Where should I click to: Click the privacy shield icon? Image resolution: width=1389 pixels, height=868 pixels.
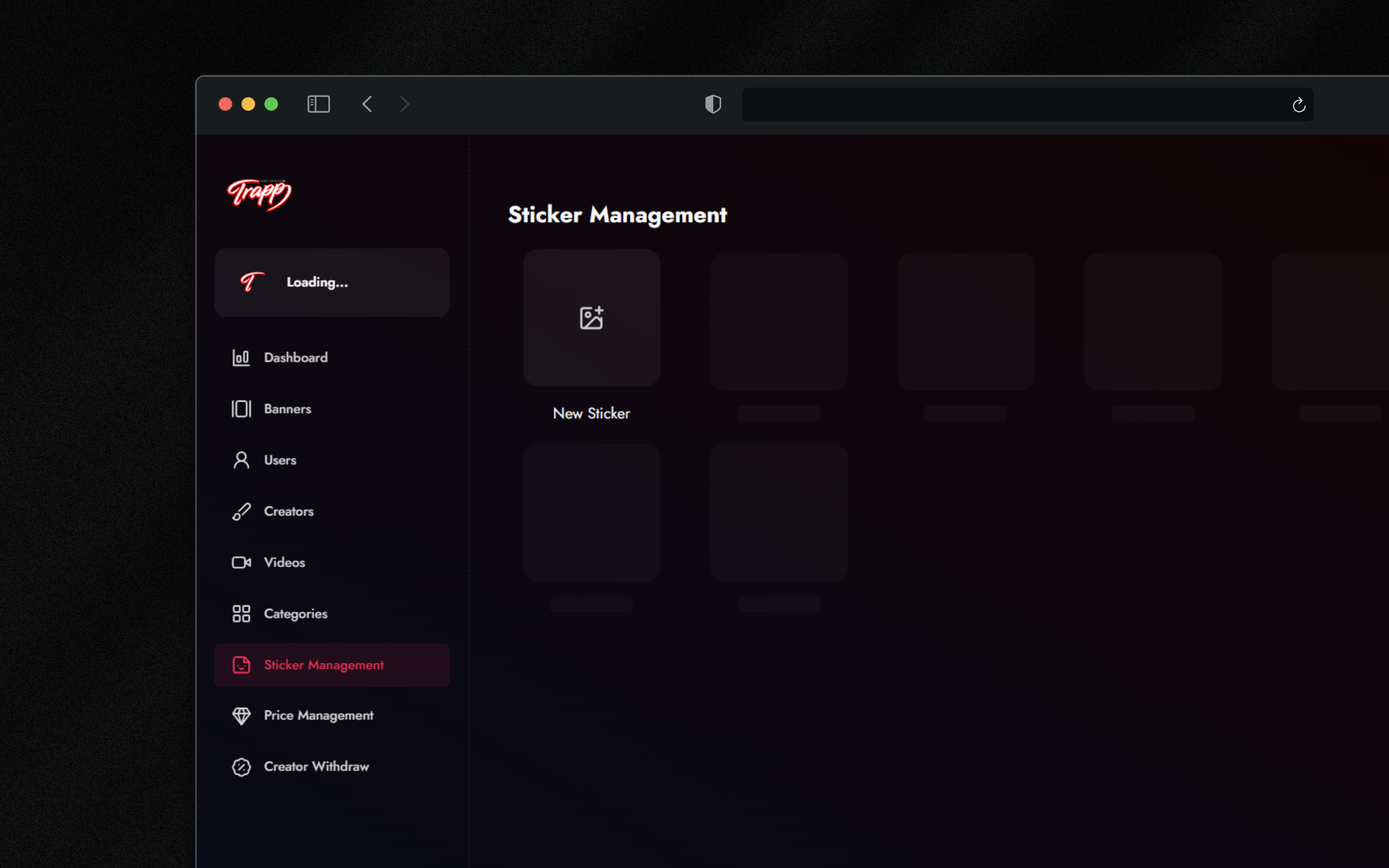(713, 104)
